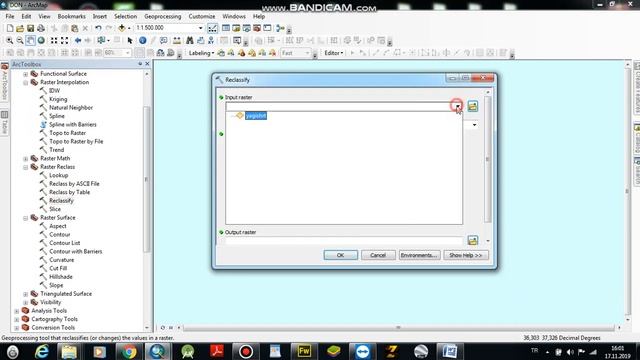Expand the Functional Surface toolset
The image size is (640, 360).
26,74
